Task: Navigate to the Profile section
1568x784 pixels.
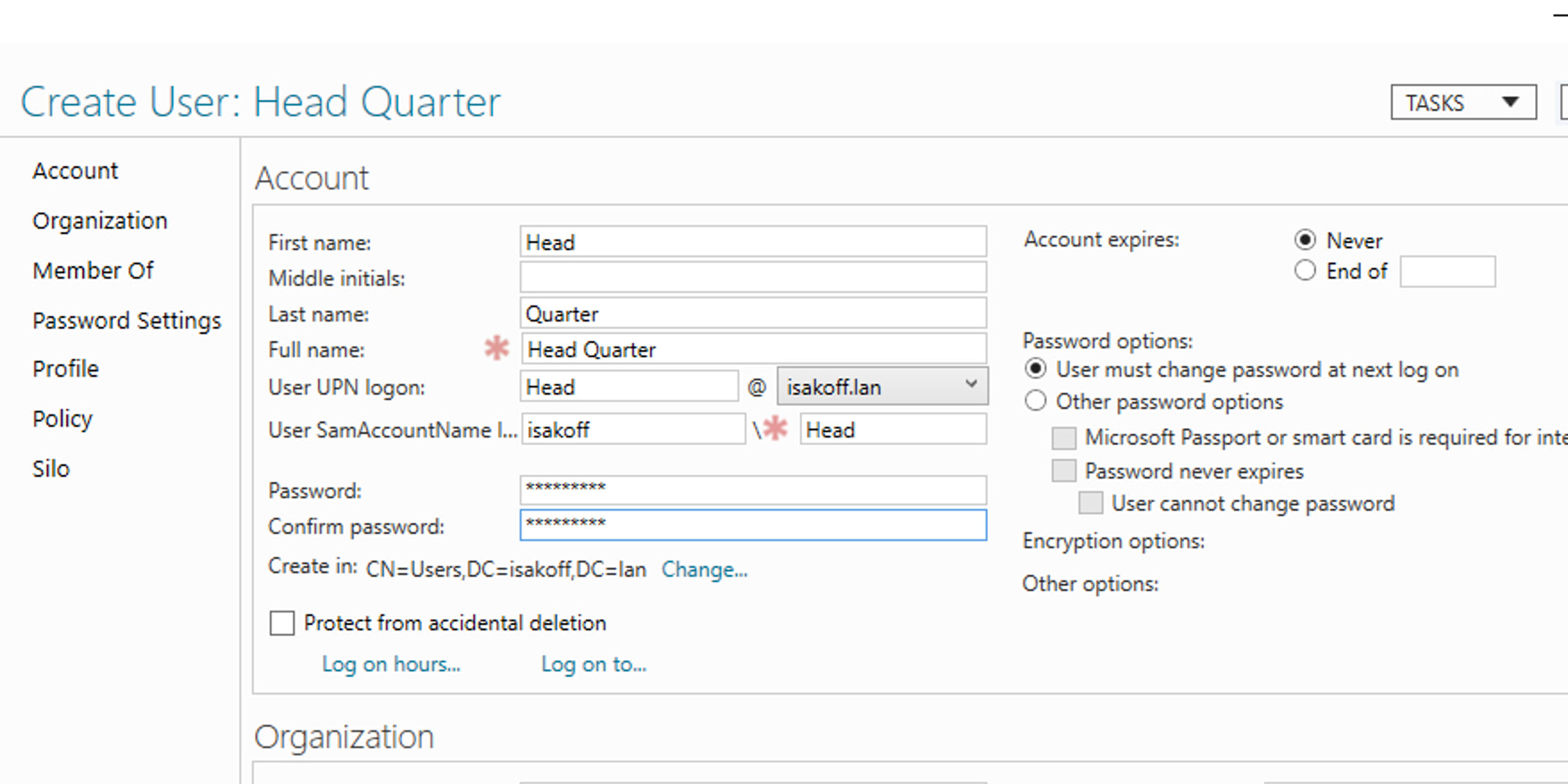Action: (x=65, y=369)
